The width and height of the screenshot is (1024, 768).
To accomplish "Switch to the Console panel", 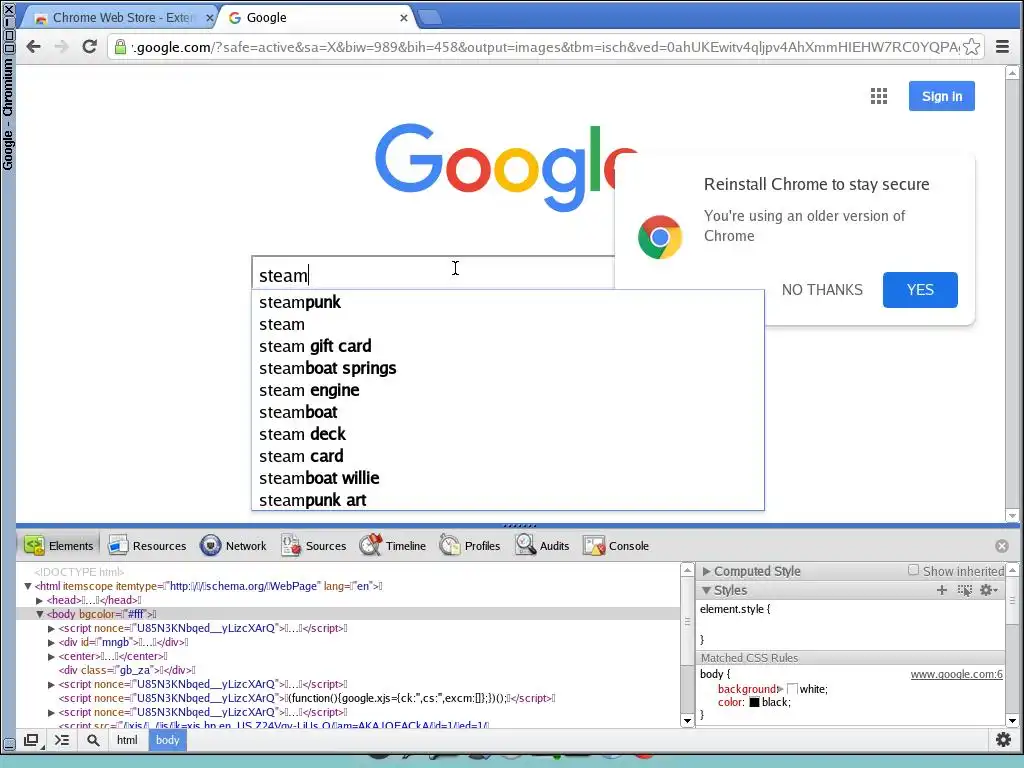I will pos(616,545).
